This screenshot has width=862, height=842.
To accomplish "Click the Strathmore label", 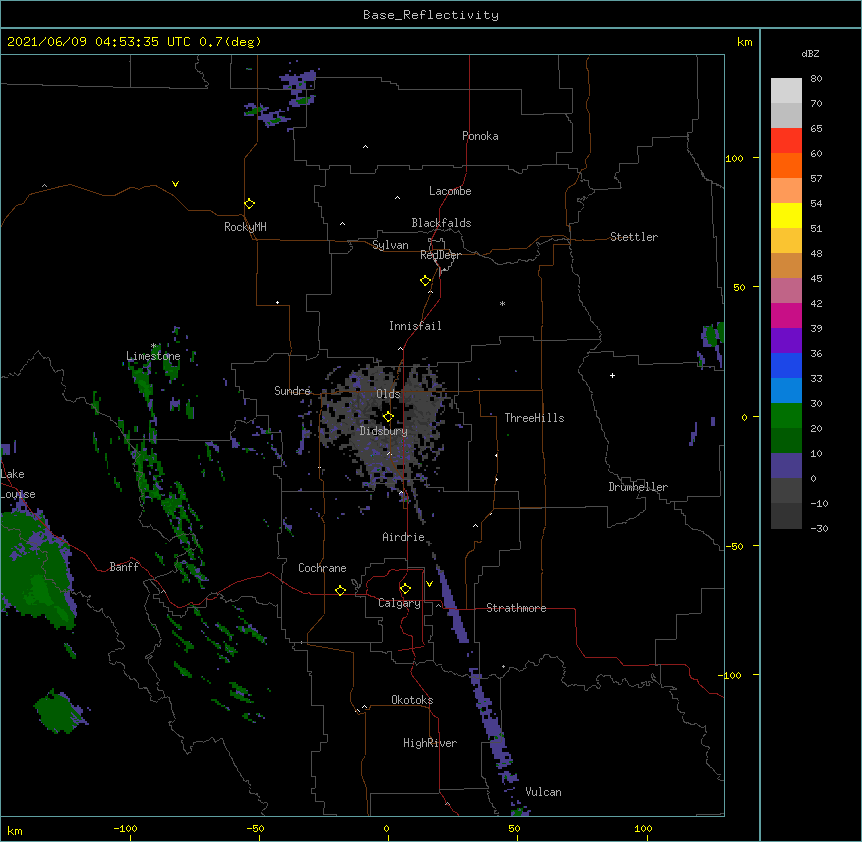I will point(516,608).
